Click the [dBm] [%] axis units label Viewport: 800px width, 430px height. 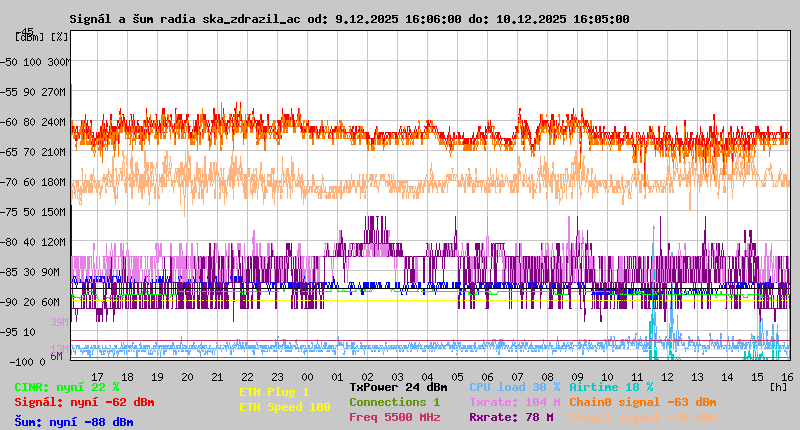click(x=42, y=37)
